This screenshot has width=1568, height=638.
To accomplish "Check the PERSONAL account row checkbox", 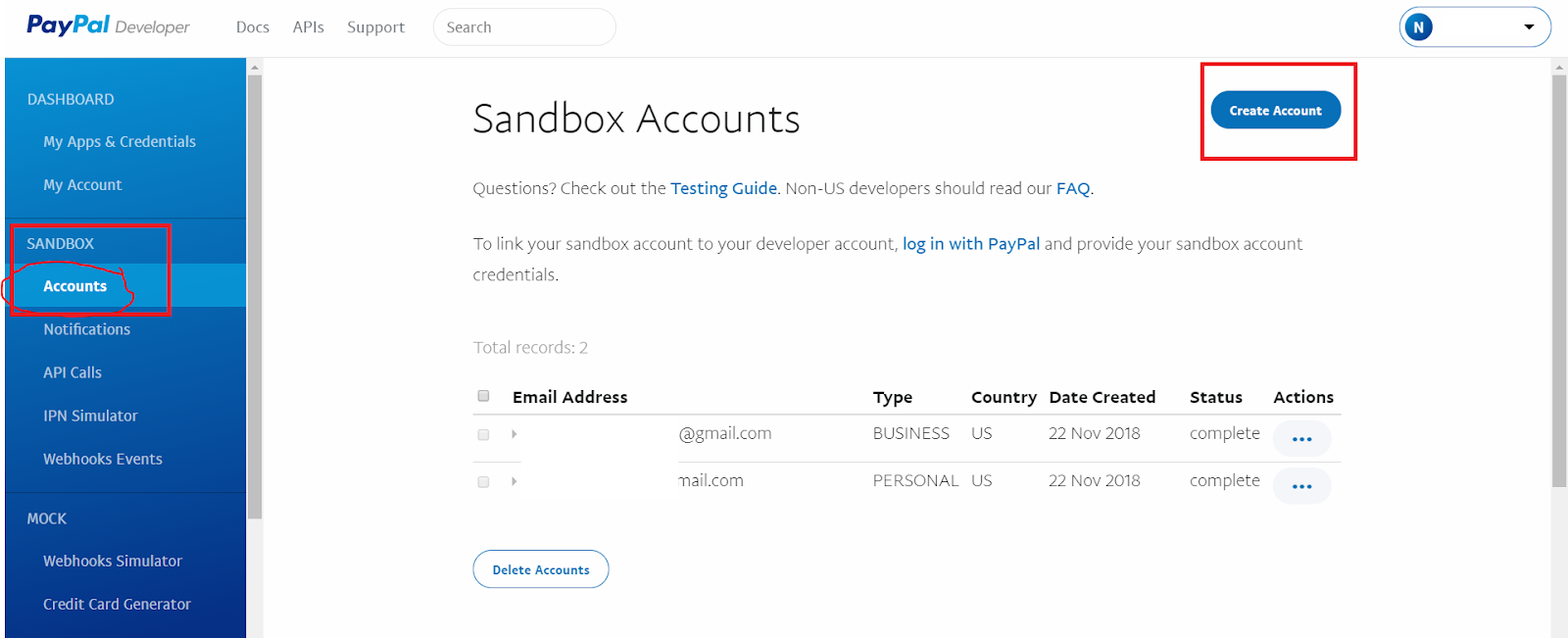I will pyautogui.click(x=483, y=482).
